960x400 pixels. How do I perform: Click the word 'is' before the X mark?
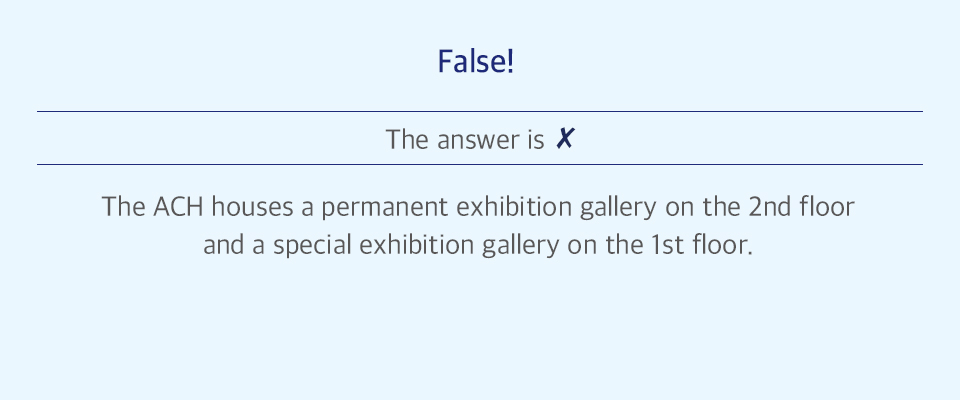point(536,139)
